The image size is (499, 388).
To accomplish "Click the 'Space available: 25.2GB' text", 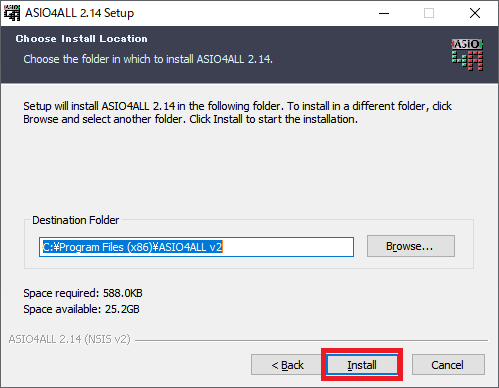I will (81, 309).
